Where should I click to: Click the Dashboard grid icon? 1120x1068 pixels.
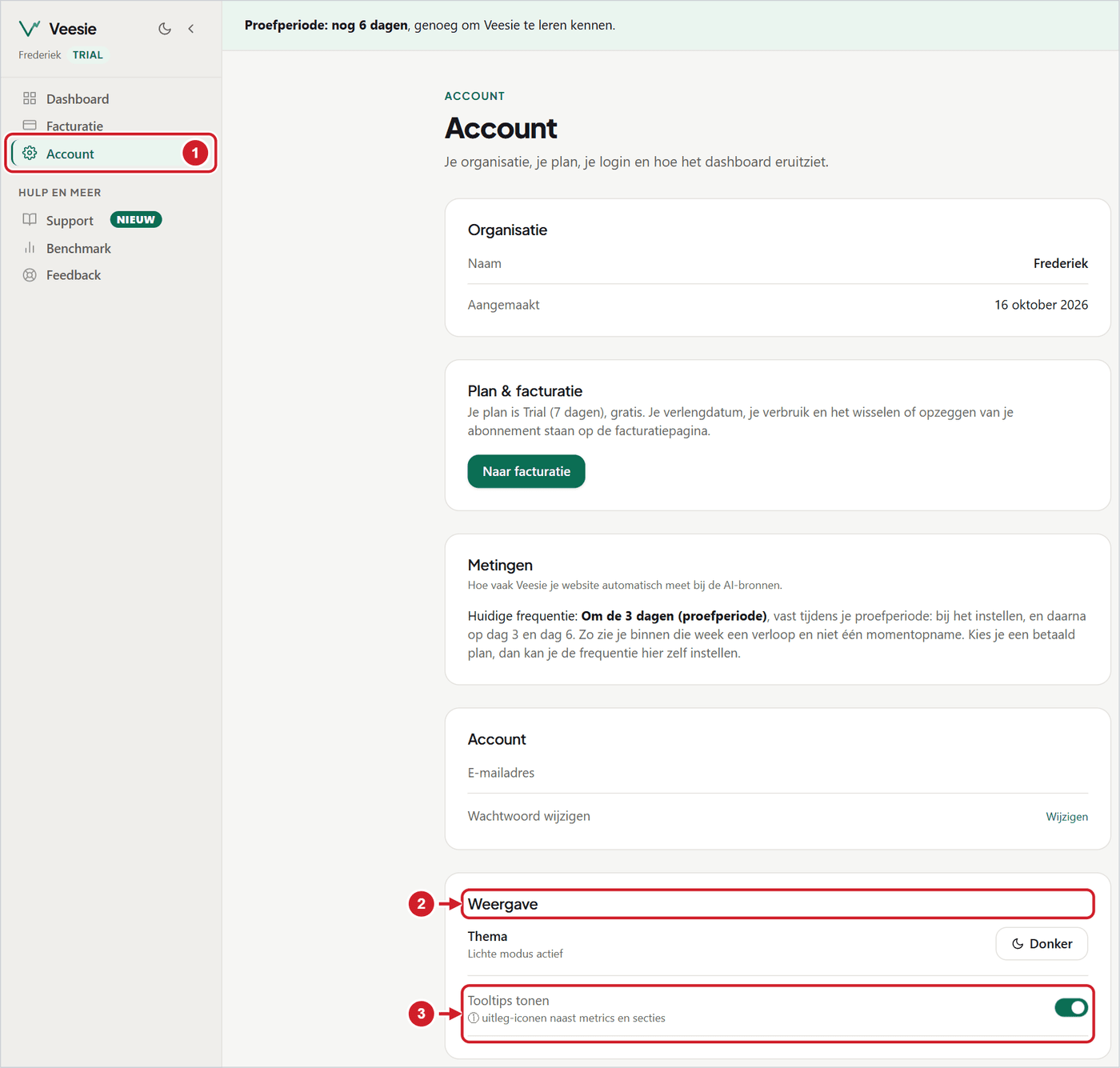coord(30,98)
